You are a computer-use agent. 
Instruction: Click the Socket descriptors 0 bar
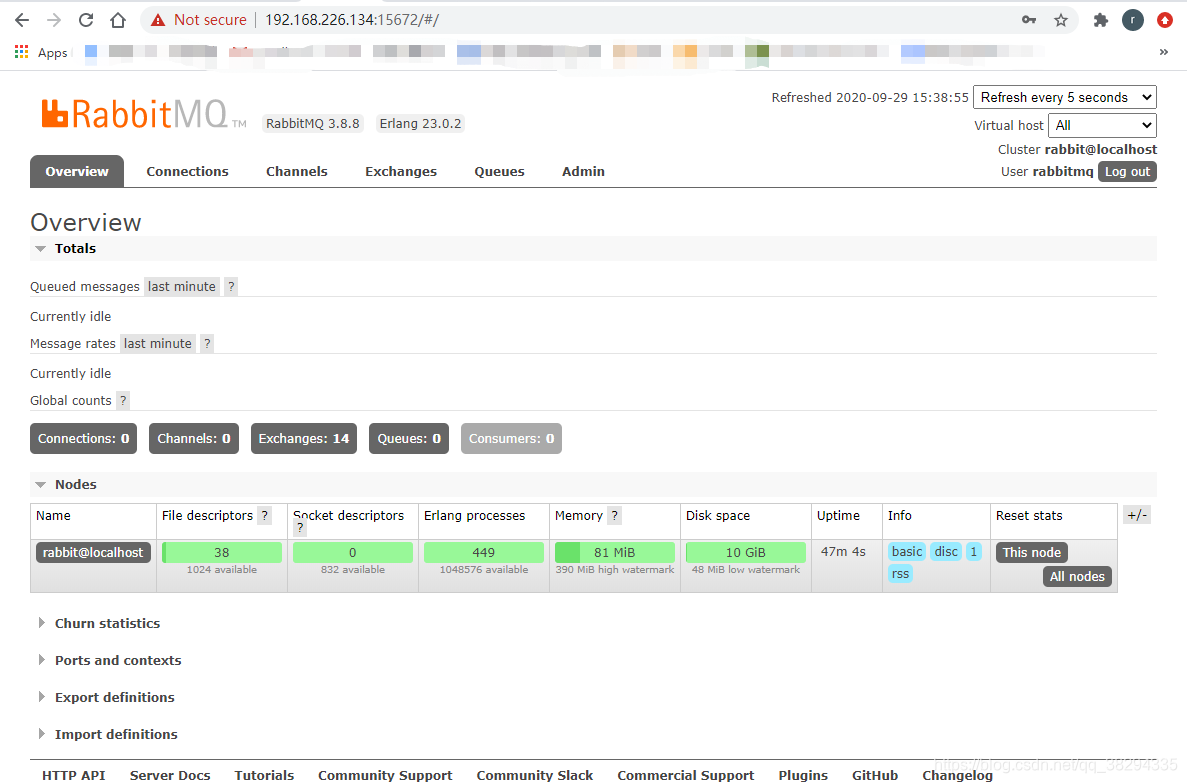pos(353,552)
